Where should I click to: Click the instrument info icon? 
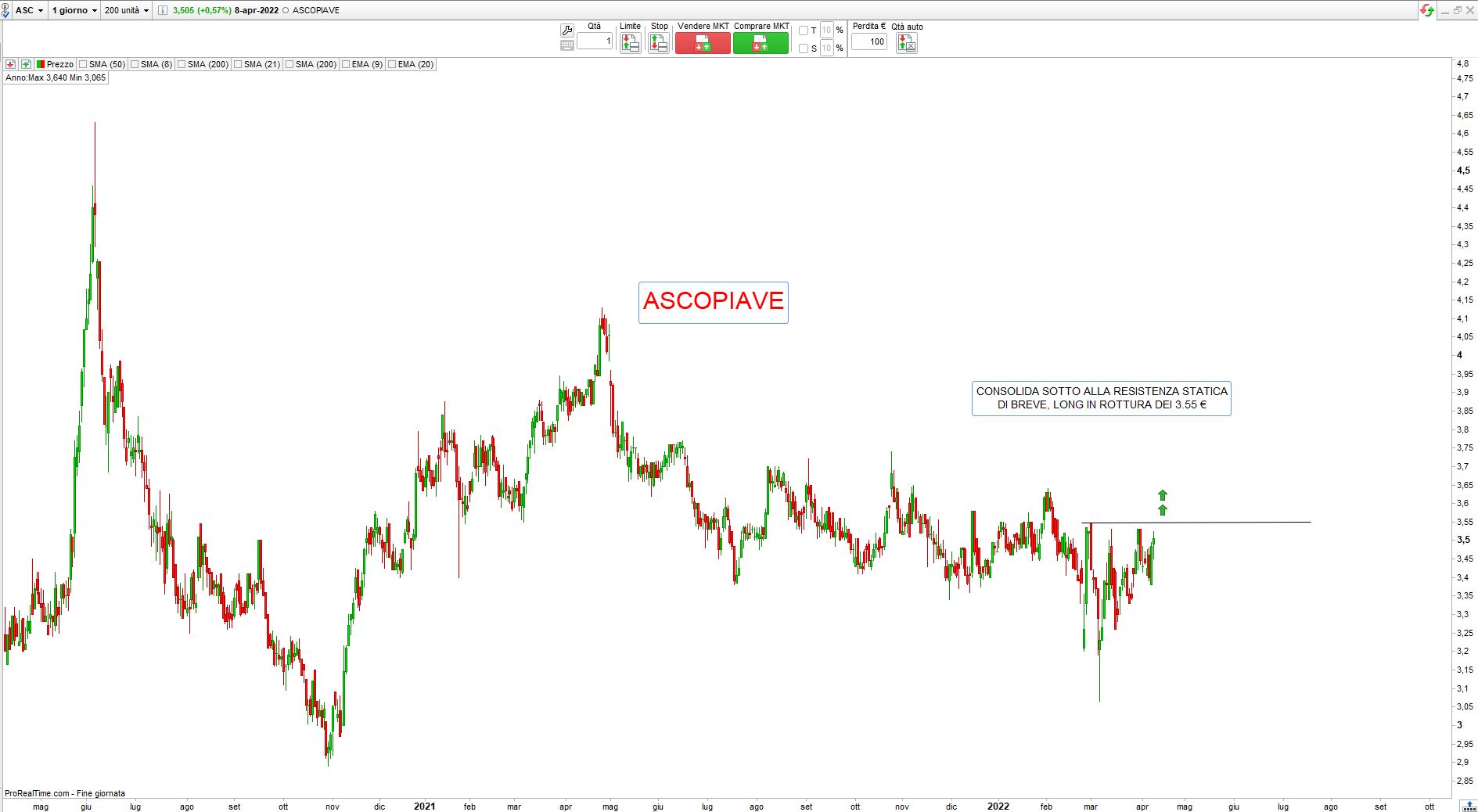162,10
